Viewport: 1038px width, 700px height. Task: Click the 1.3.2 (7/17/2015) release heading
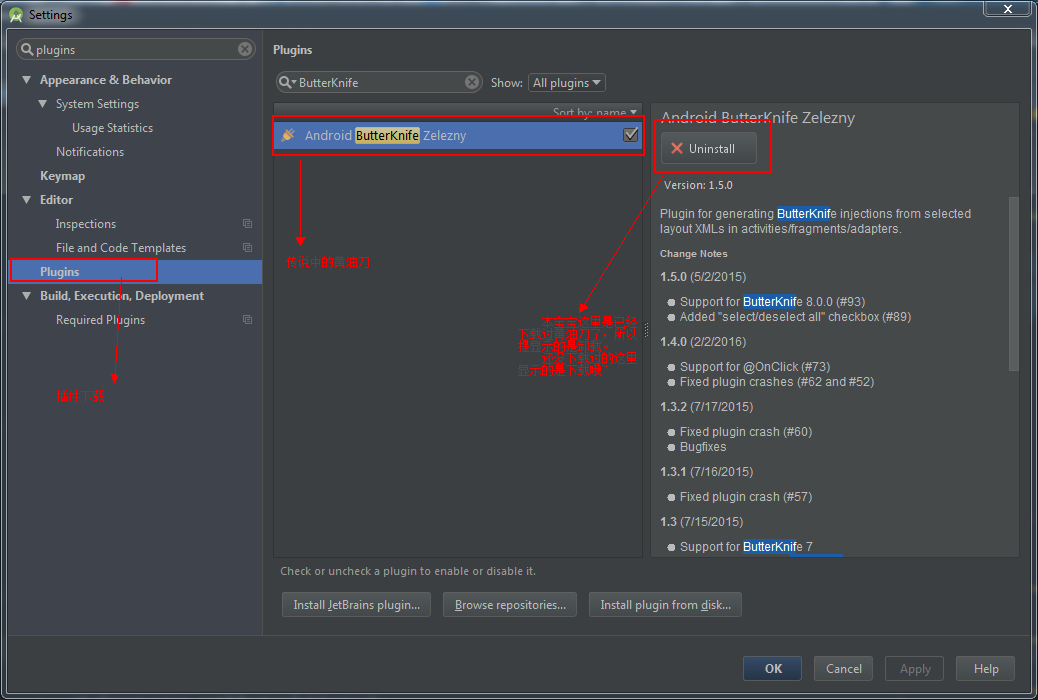(x=706, y=407)
